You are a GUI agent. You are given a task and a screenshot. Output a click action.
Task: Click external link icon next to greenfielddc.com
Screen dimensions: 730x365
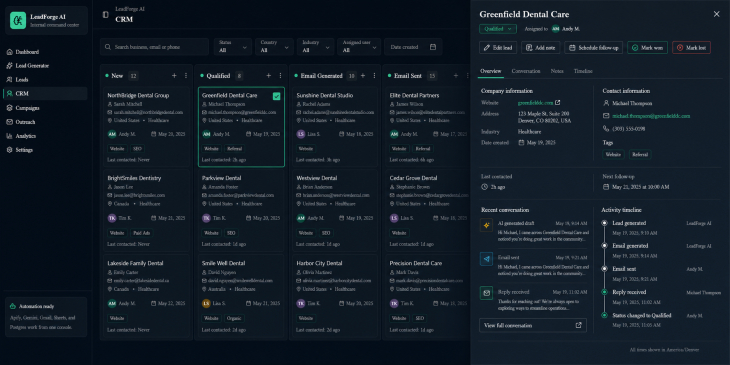[558, 102]
